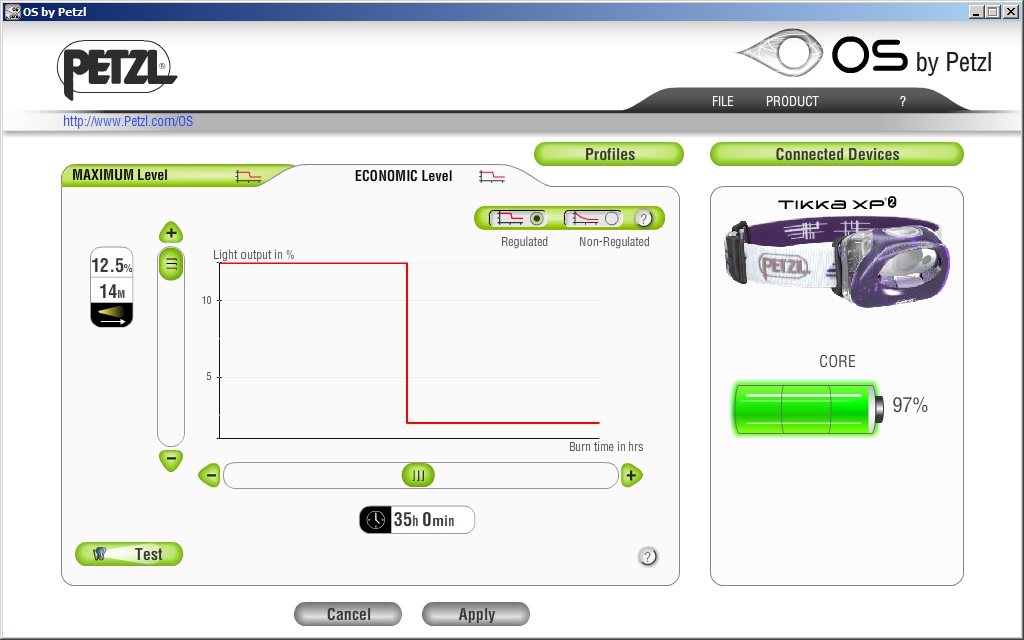Click the minus icon below the light output slider

171,459
